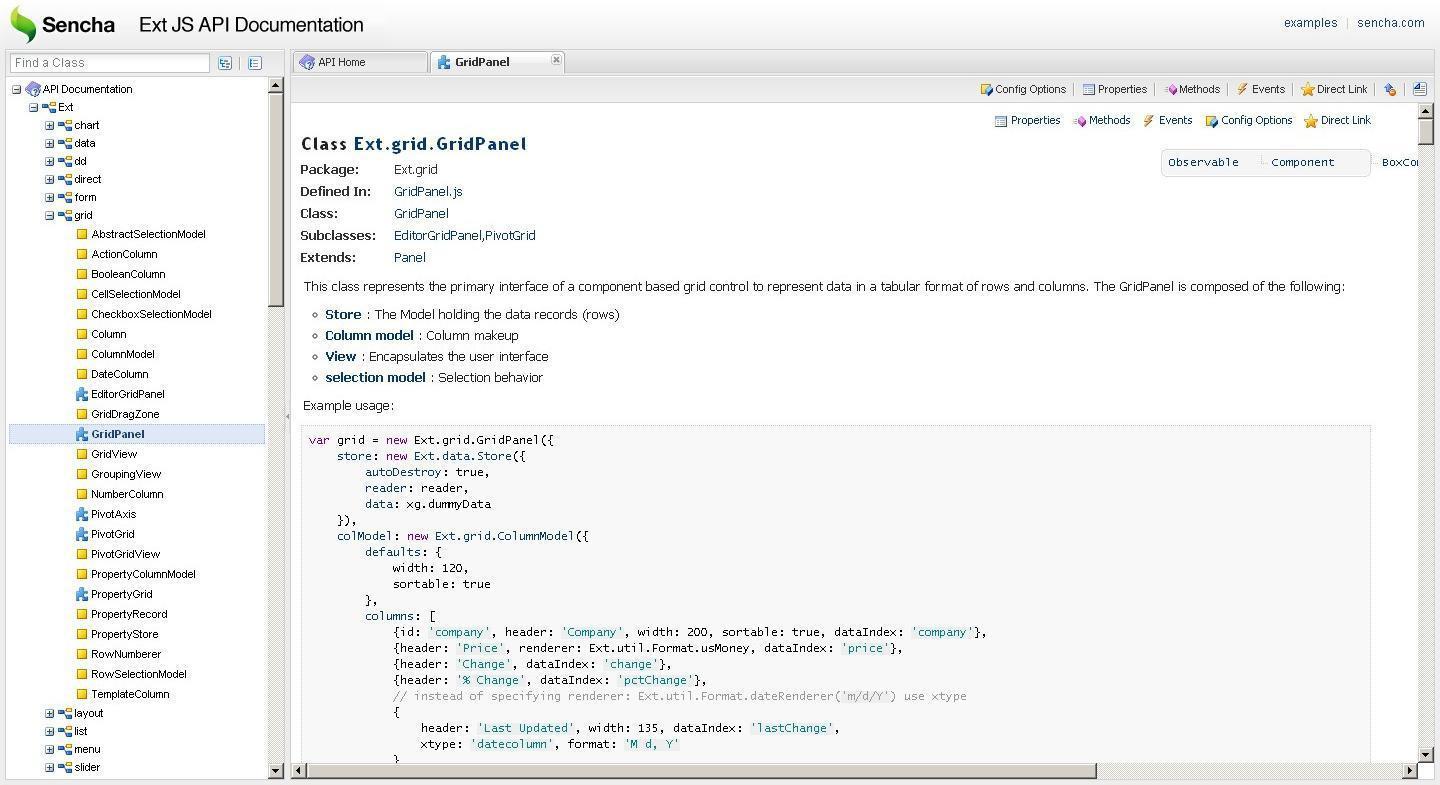
Task: Select GroupingView in class tree
Action: pyautogui.click(x=126, y=474)
